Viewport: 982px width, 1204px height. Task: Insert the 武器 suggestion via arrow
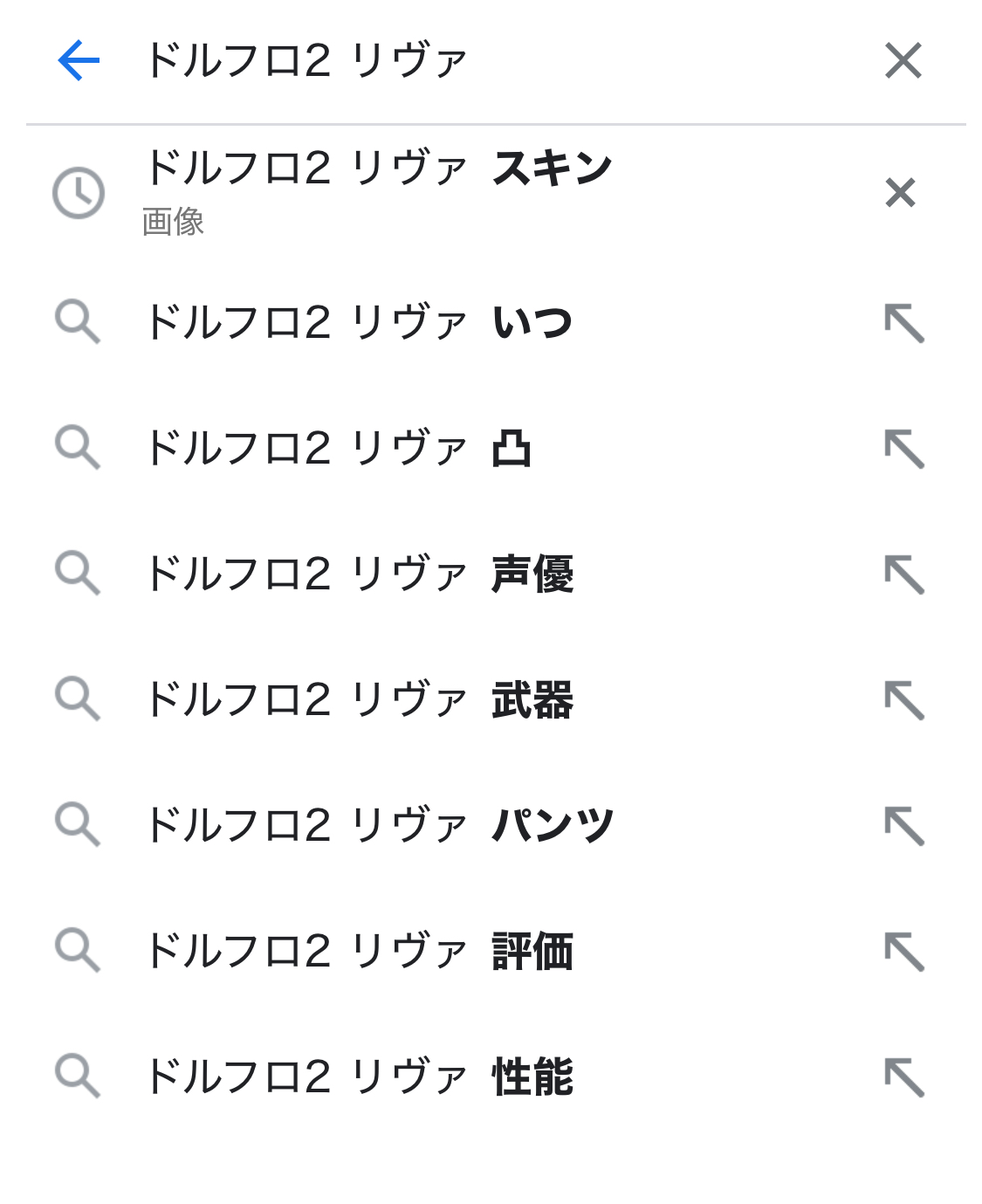pyautogui.click(x=904, y=700)
